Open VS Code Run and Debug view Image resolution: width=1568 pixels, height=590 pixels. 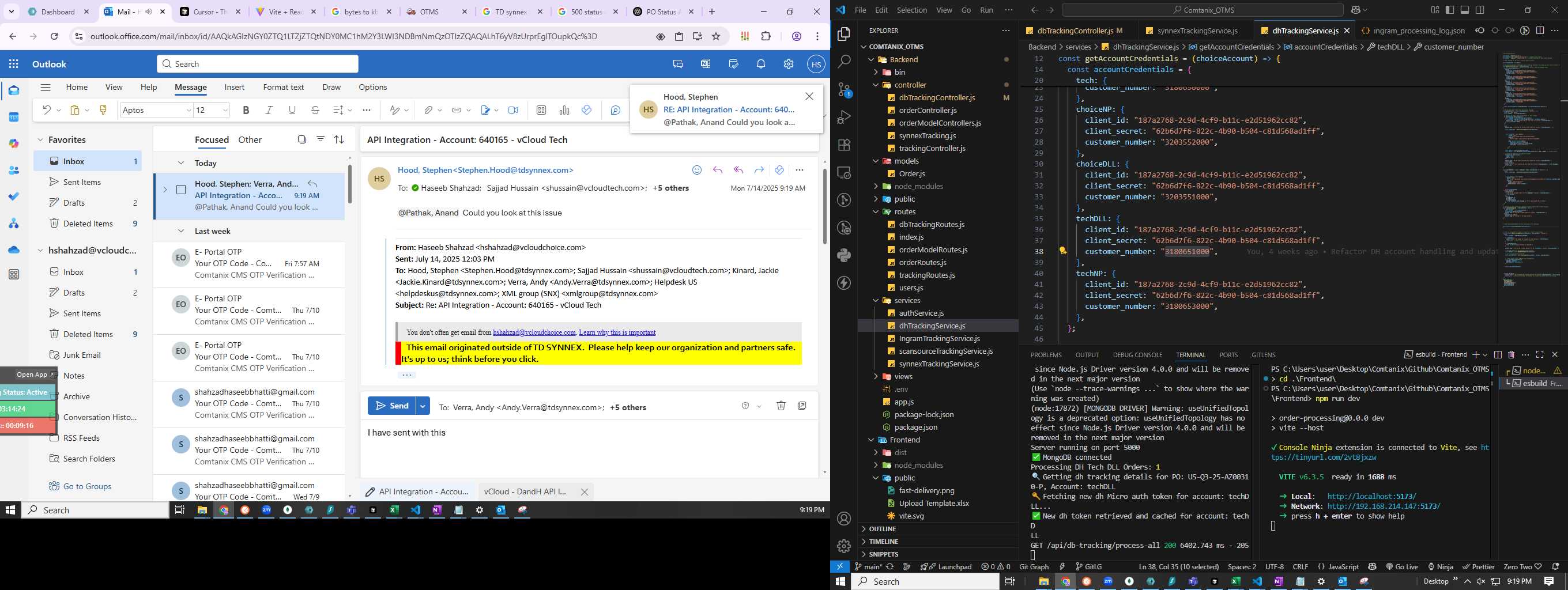point(845,117)
